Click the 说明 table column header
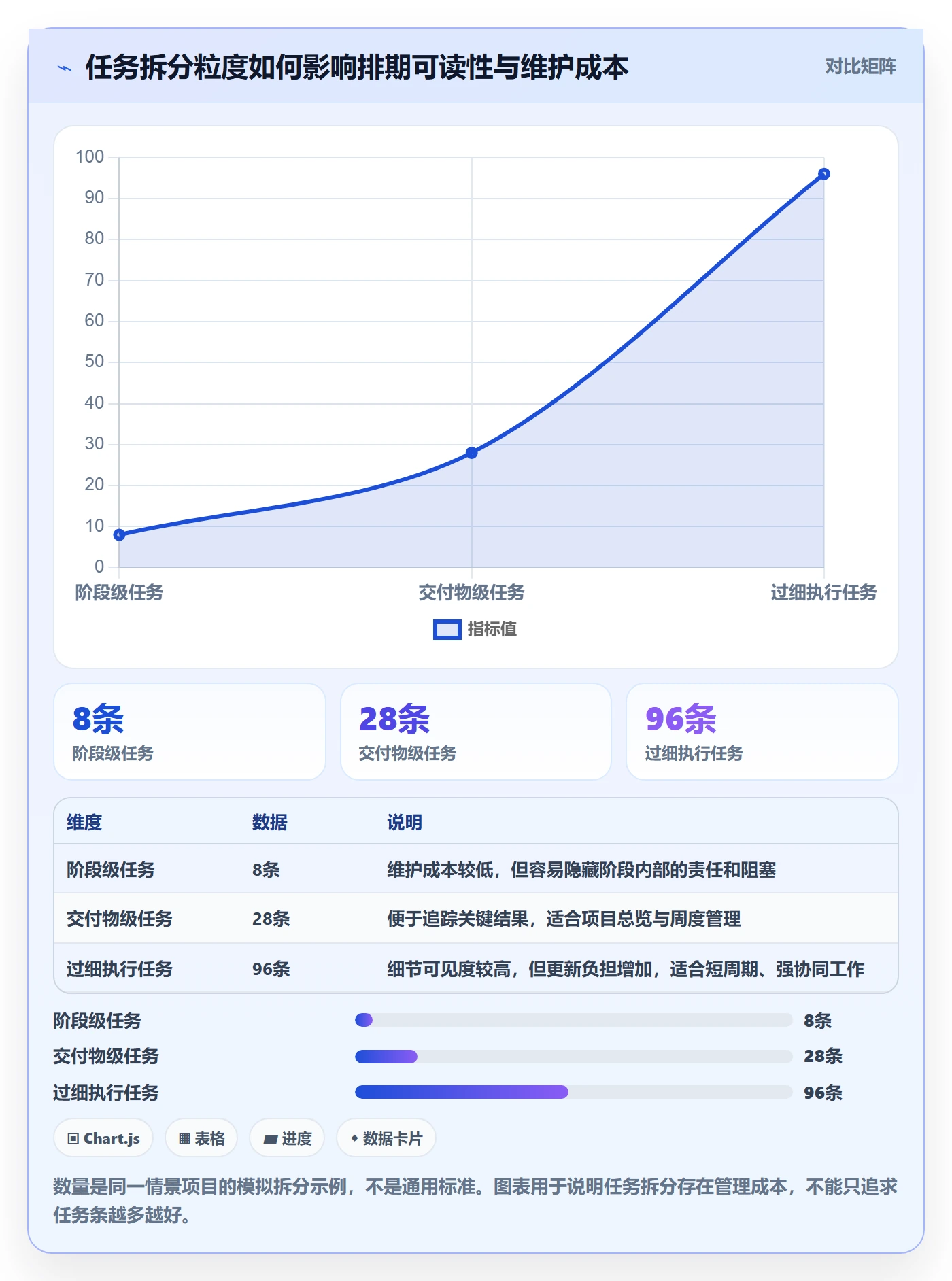952x1281 pixels. point(405,822)
